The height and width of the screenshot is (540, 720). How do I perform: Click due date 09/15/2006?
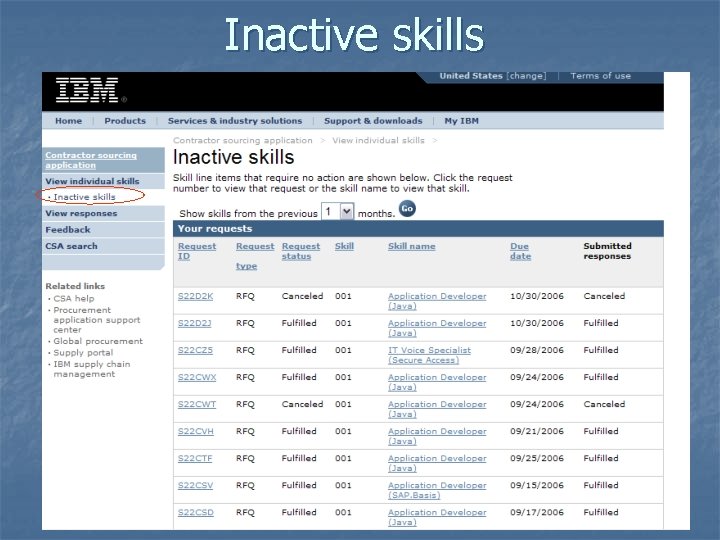coord(537,486)
